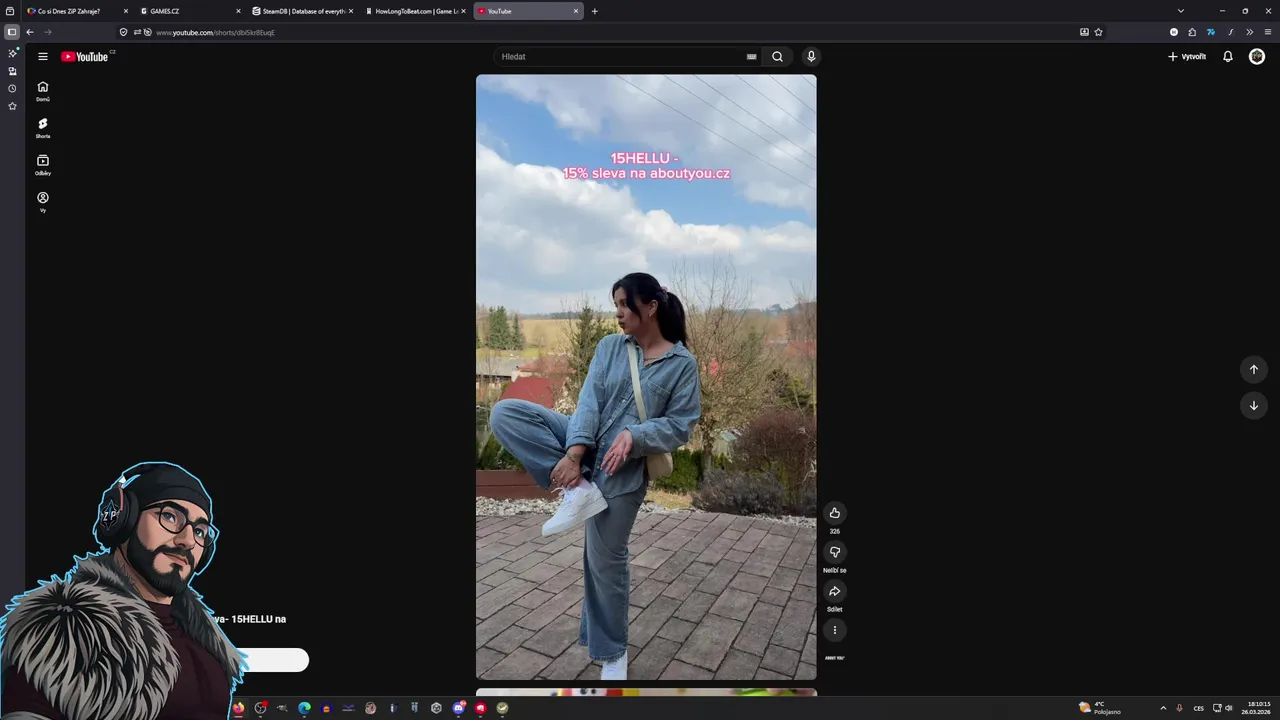The height and width of the screenshot is (720, 1280).
Task: Open the Vy profile section
Action: tap(43, 202)
